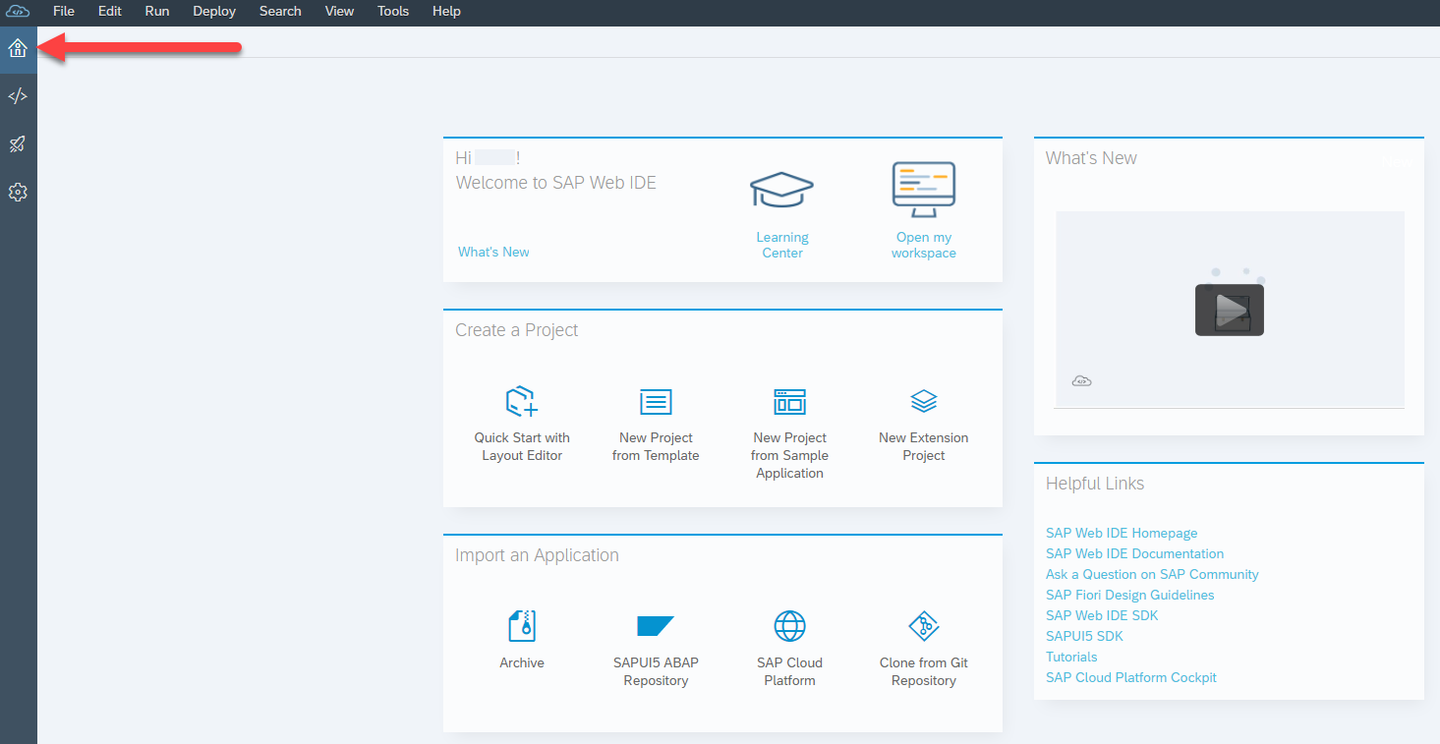
Task: Open the View menu
Action: 340,11
